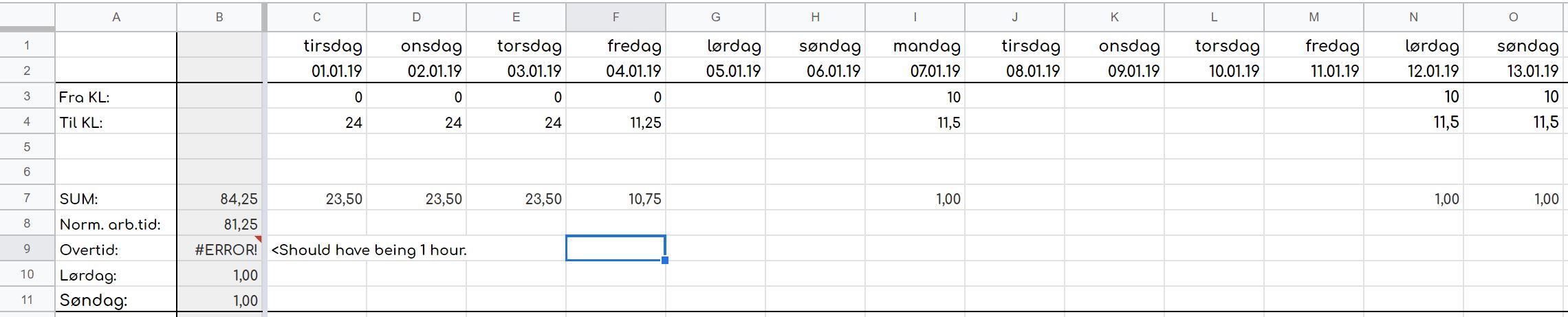This screenshot has width=1568, height=317.
Task: Click the SUM total cell showing 84,25
Action: click(x=219, y=199)
